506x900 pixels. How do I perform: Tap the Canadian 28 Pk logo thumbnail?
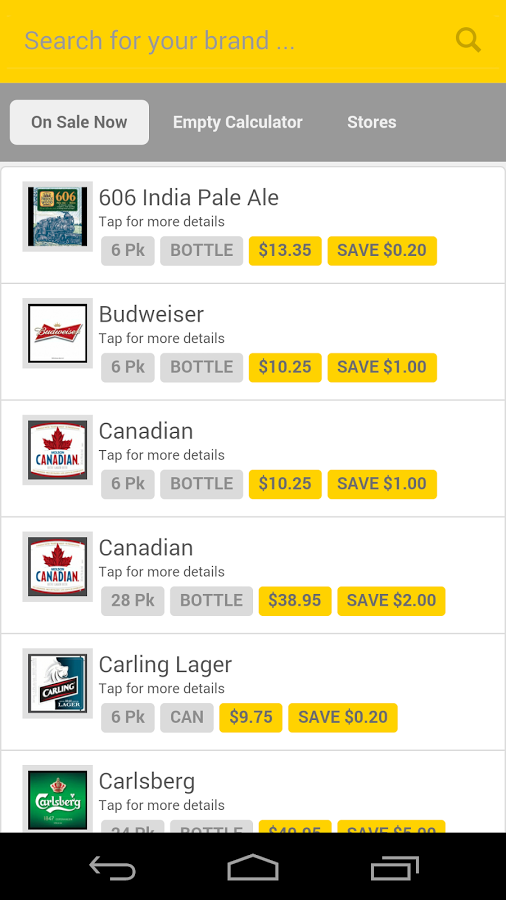tap(57, 567)
